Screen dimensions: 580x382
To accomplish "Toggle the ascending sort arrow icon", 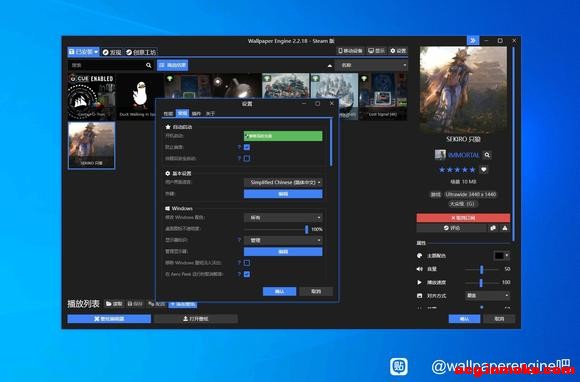I will (330, 66).
